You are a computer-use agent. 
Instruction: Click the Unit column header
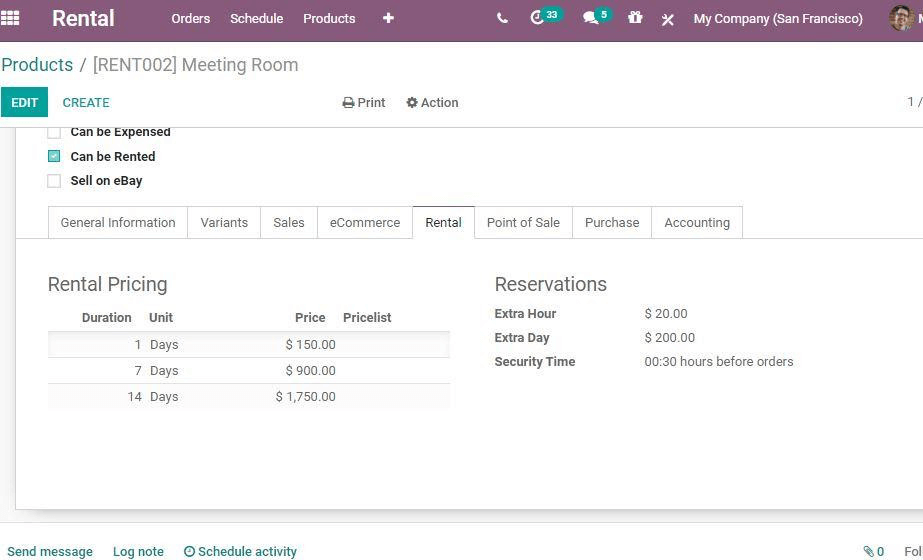161,317
